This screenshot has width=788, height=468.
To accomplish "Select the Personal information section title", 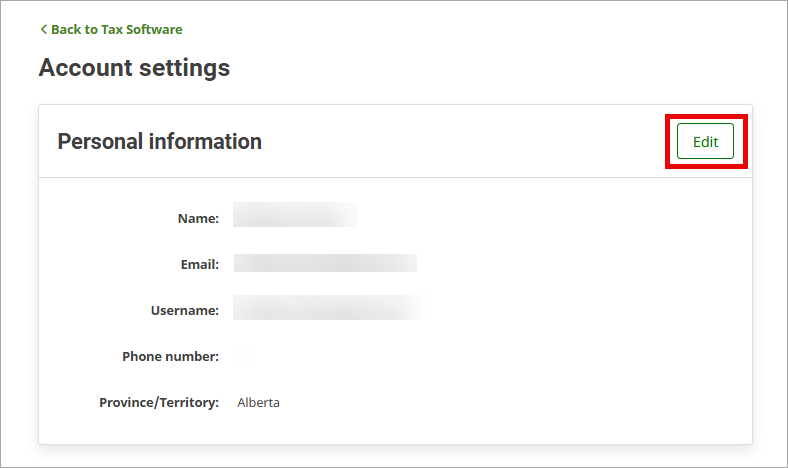I will point(159,142).
